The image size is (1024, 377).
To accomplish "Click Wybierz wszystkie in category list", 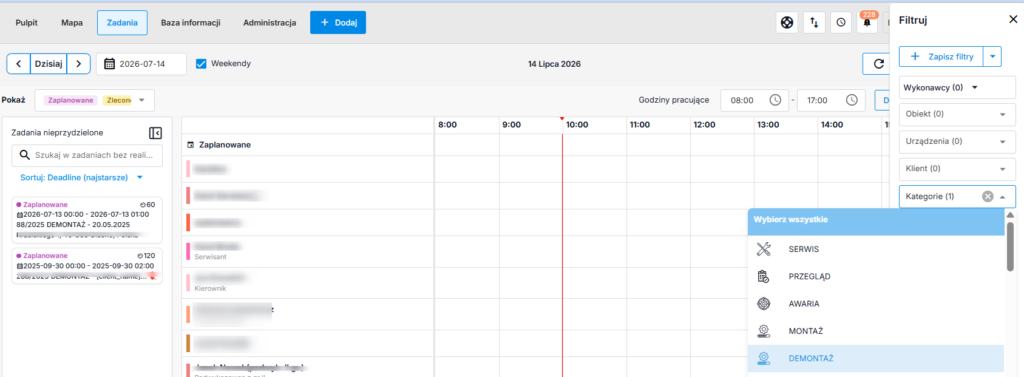I will tap(876, 220).
